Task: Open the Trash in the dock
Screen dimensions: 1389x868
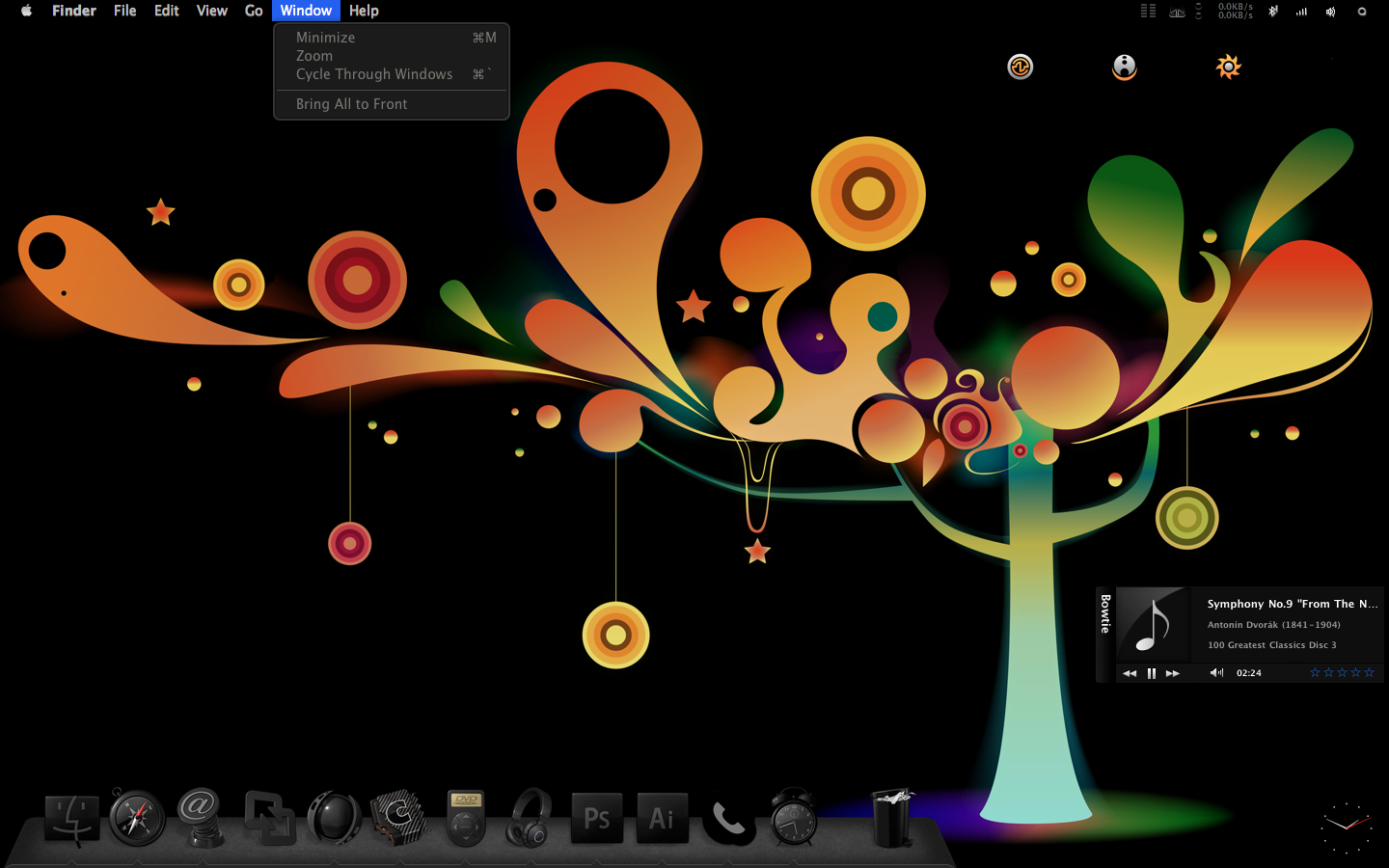Action: coord(892,818)
